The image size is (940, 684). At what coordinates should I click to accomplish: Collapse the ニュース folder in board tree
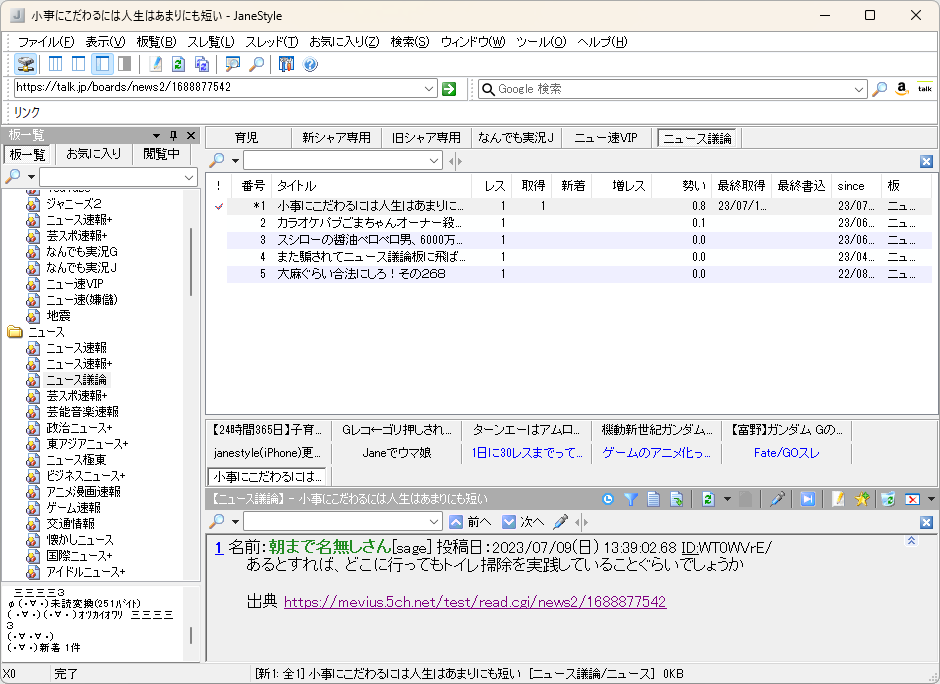[15, 332]
